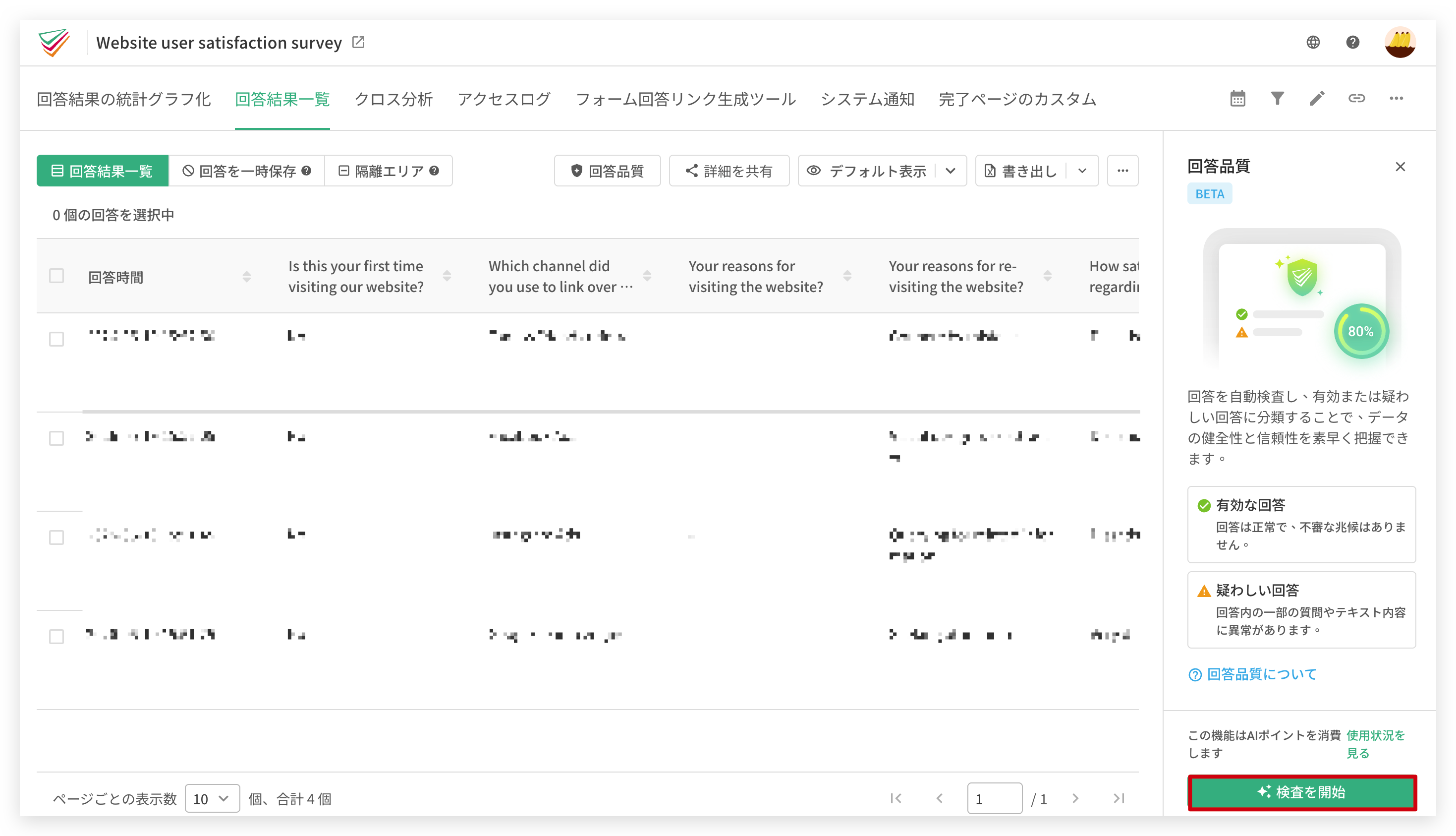The width and height of the screenshot is (1456, 836).
Task: Expand the デフォルト表示 dropdown arrow
Action: coord(951,171)
